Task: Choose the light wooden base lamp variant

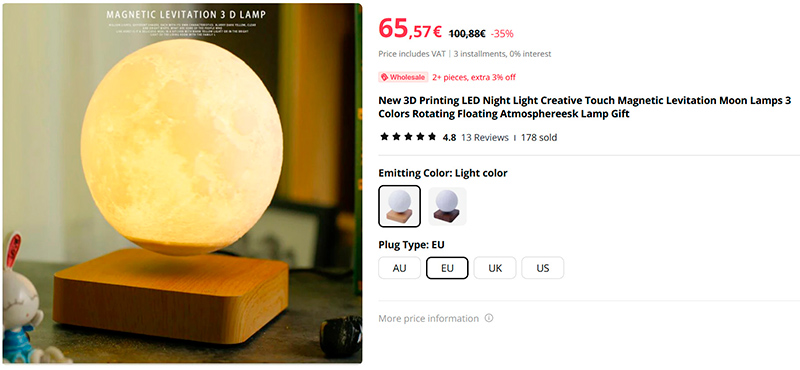Action: 399,206
